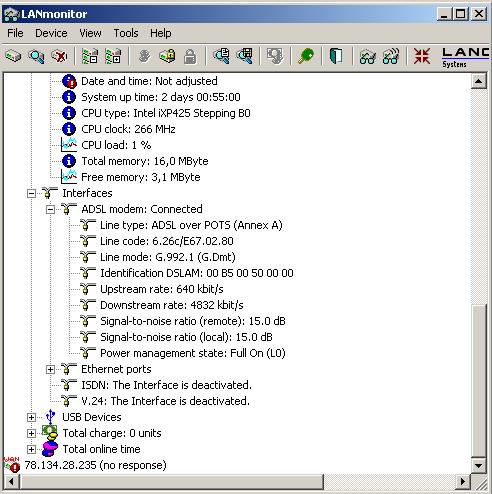Expand the Total online time node
The image size is (492, 494).
click(x=31, y=449)
